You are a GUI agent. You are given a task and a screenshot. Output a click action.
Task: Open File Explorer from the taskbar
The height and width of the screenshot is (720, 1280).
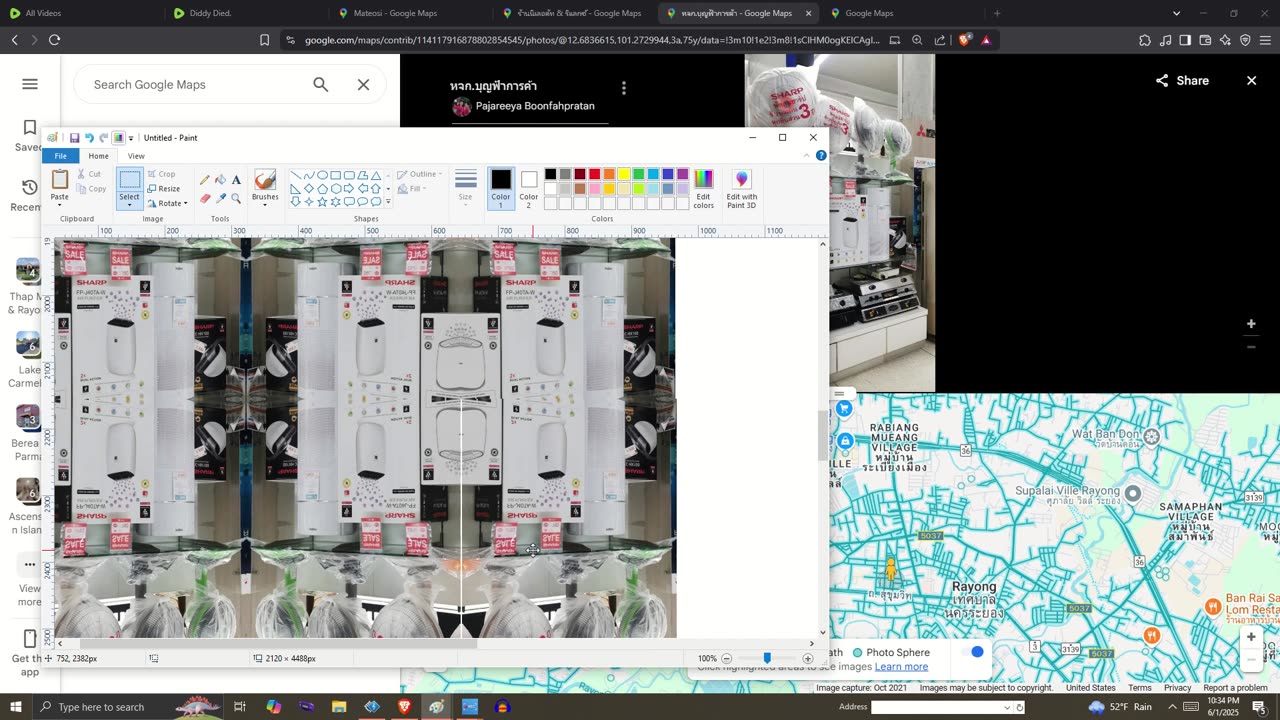[x=339, y=707]
